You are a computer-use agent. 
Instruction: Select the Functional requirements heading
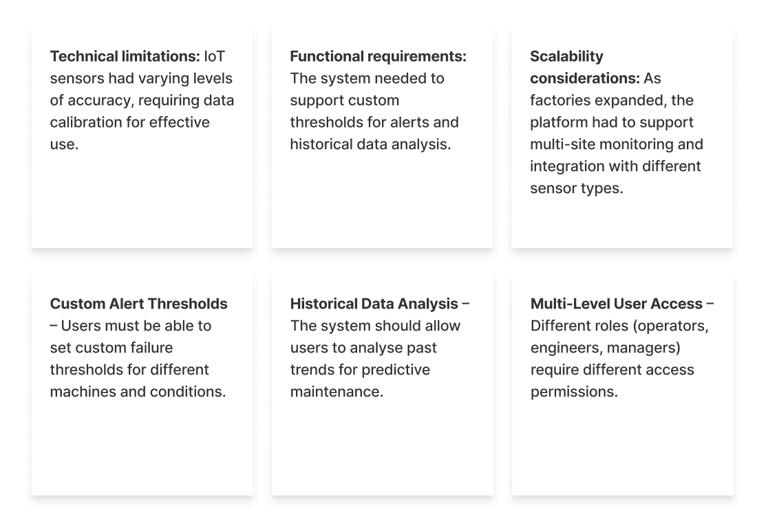tap(377, 57)
